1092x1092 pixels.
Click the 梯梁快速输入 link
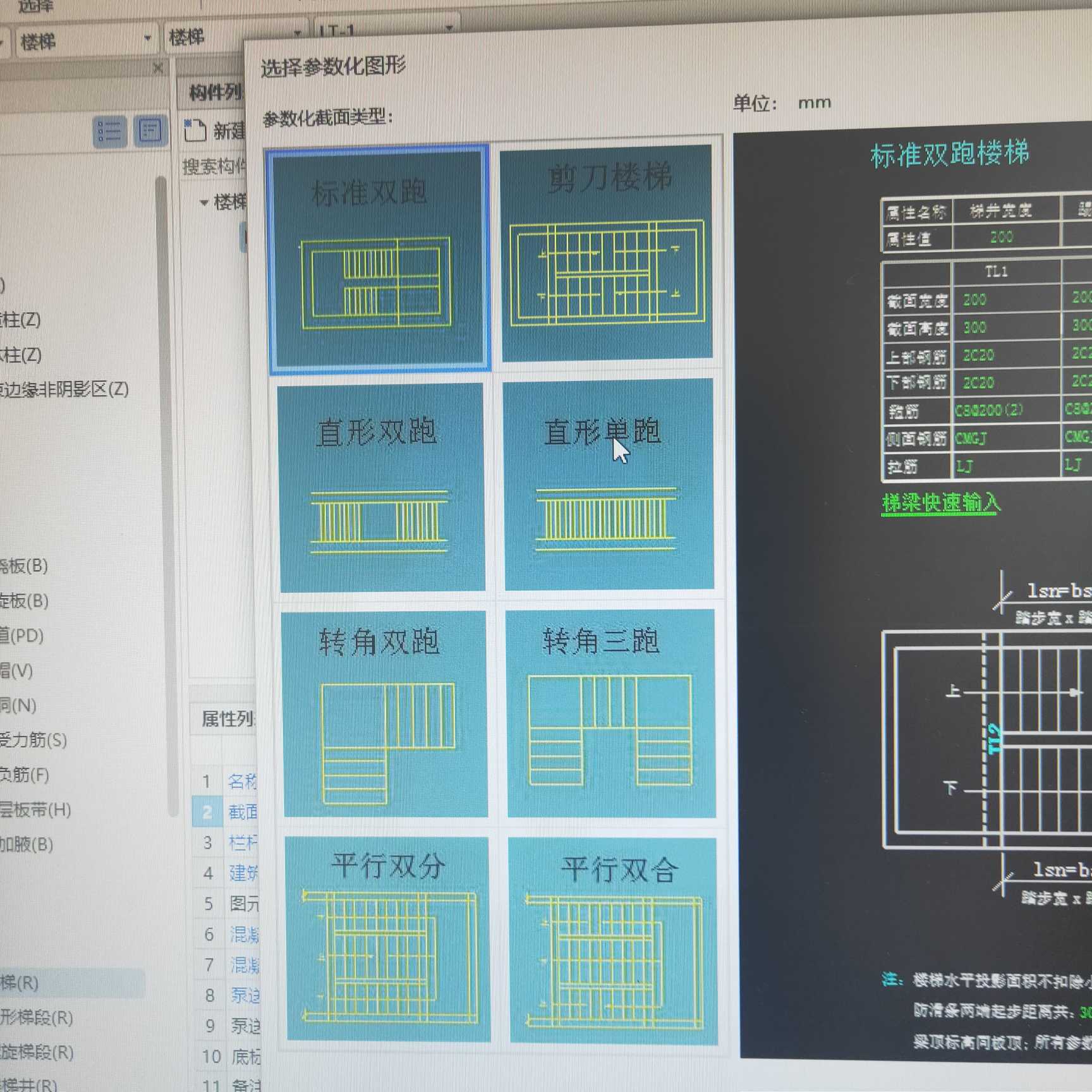click(x=942, y=504)
